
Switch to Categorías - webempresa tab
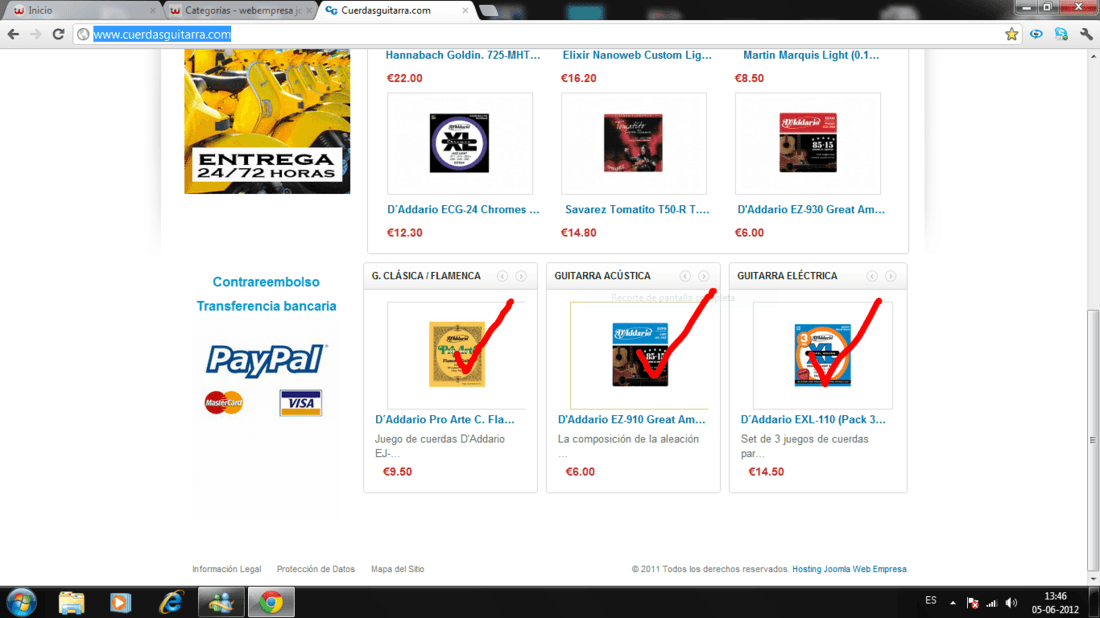243,11
